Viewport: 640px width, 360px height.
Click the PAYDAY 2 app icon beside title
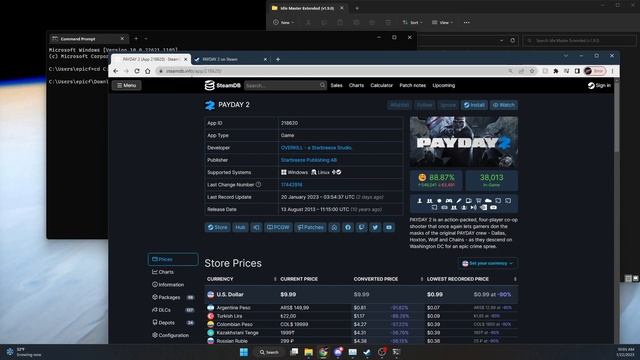pyautogui.click(x=210, y=105)
